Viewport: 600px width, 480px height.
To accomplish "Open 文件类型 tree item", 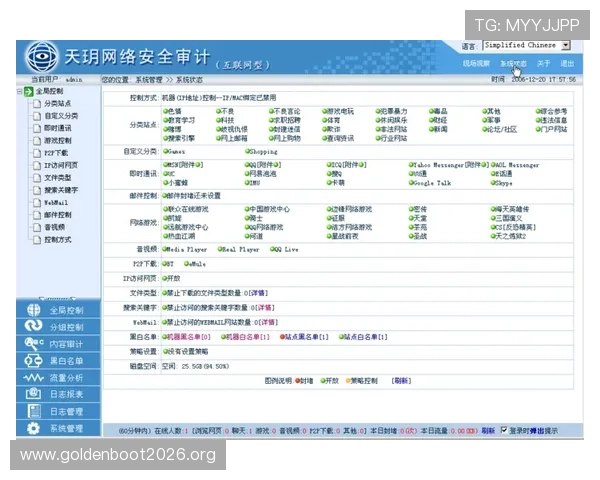I will click(x=57, y=178).
